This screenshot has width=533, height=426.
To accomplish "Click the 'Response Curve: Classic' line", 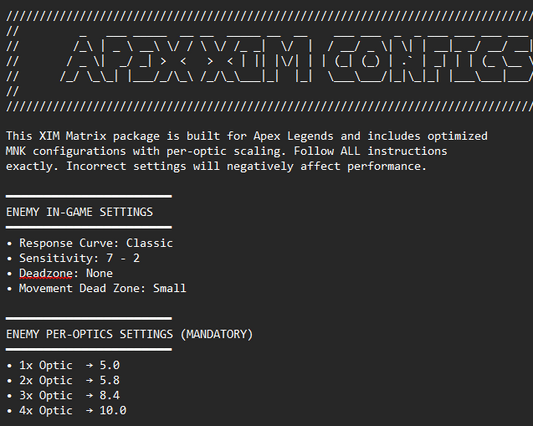I will (90, 243).
